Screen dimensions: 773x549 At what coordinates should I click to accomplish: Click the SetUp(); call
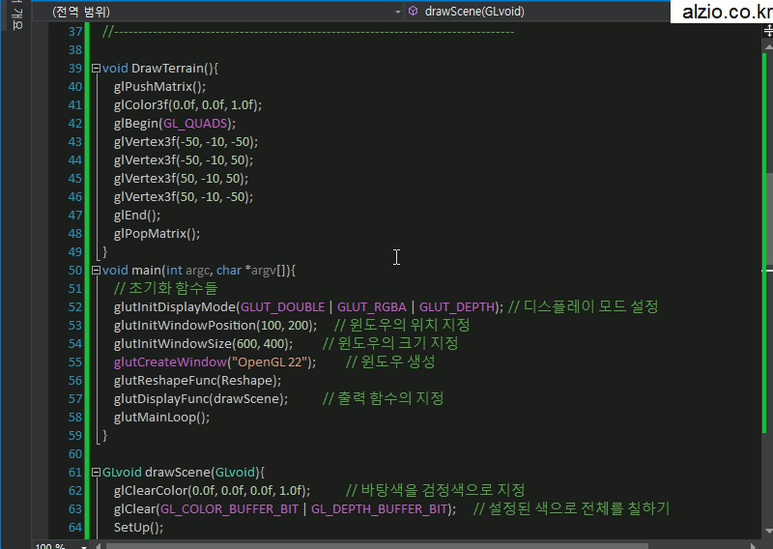click(x=139, y=527)
